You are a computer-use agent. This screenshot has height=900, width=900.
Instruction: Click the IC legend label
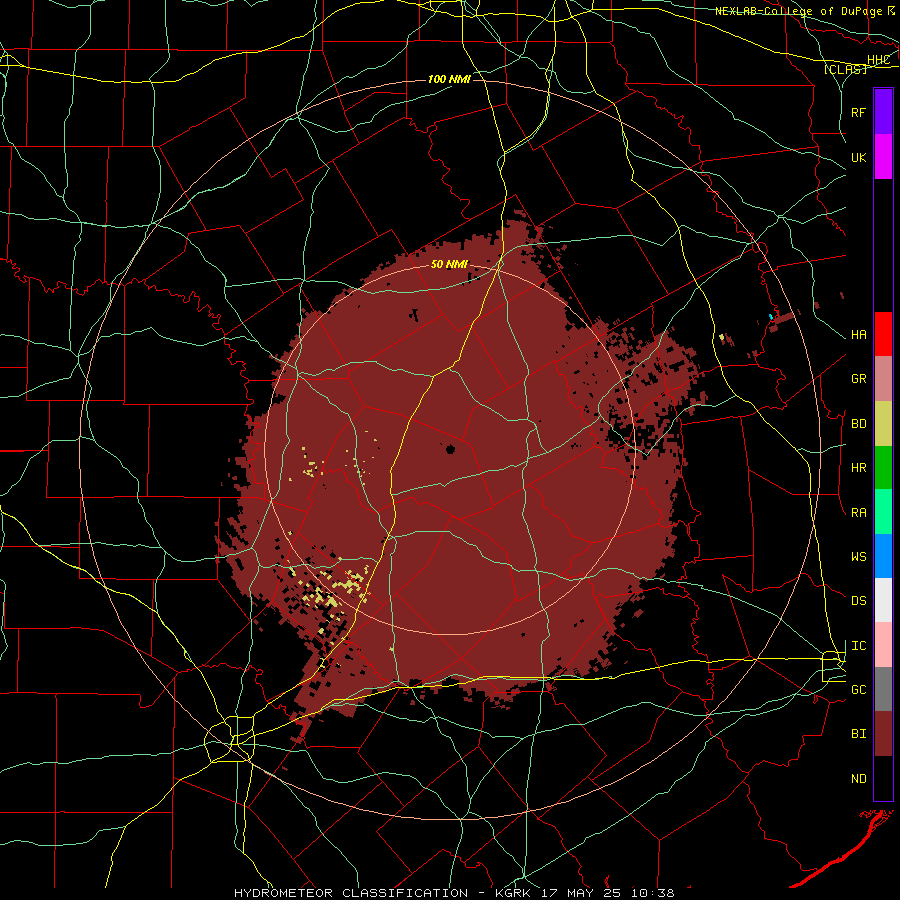tap(858, 646)
